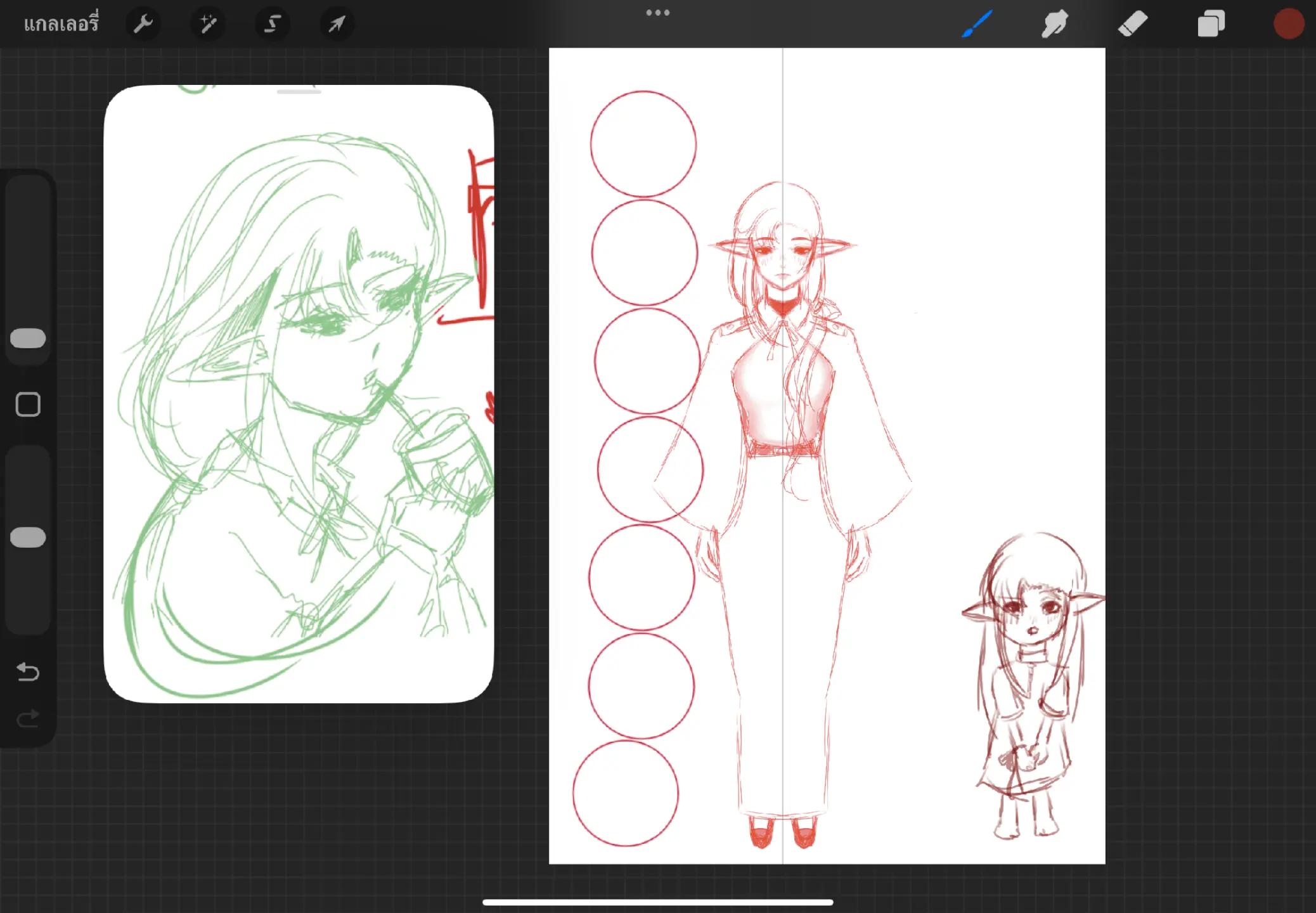This screenshot has width=1316, height=913.
Task: Activate the Selection tool
Action: pyautogui.click(x=272, y=24)
